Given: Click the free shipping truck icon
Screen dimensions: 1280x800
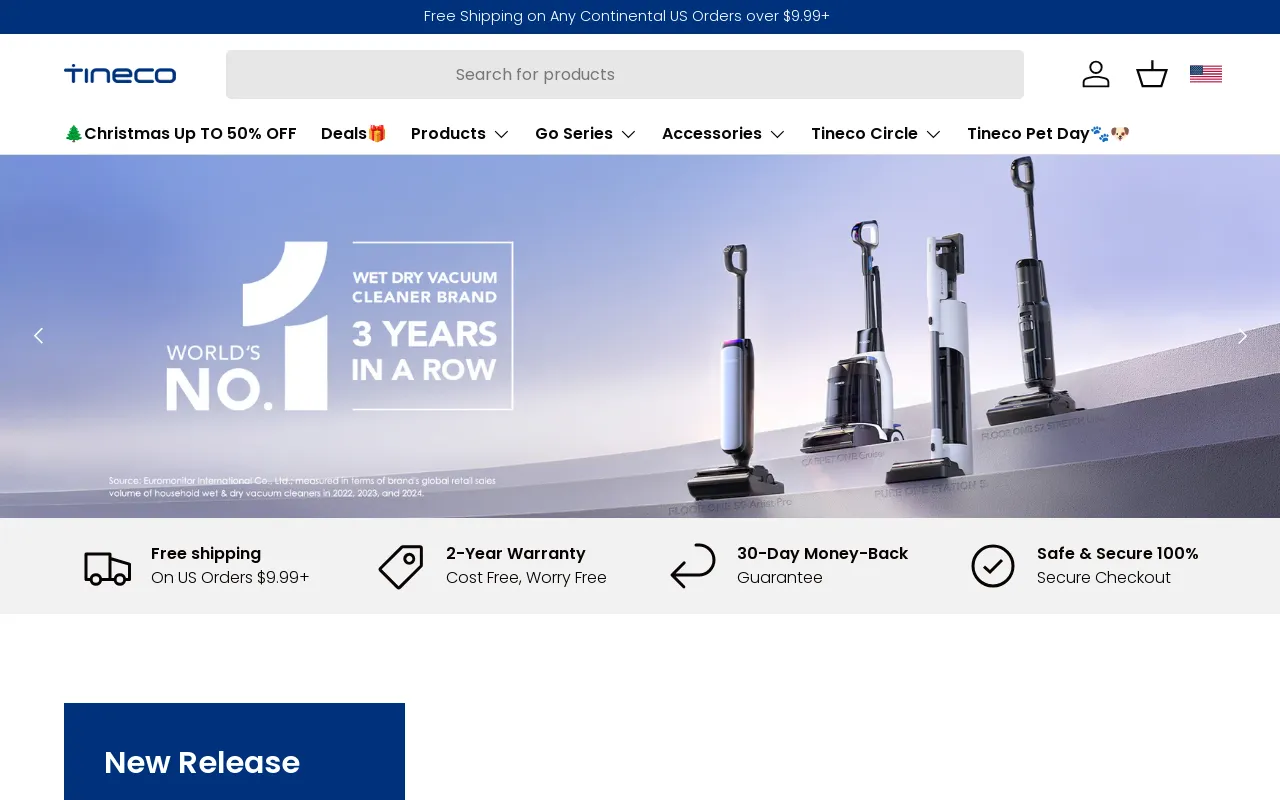Looking at the screenshot, I should click(x=107, y=566).
